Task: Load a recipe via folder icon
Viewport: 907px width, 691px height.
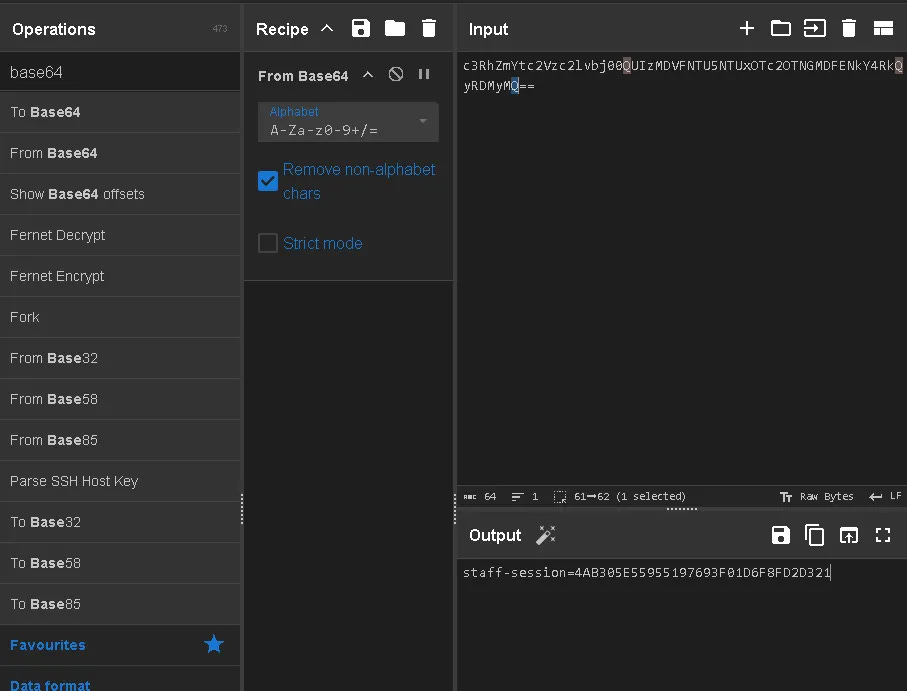Action: click(394, 28)
